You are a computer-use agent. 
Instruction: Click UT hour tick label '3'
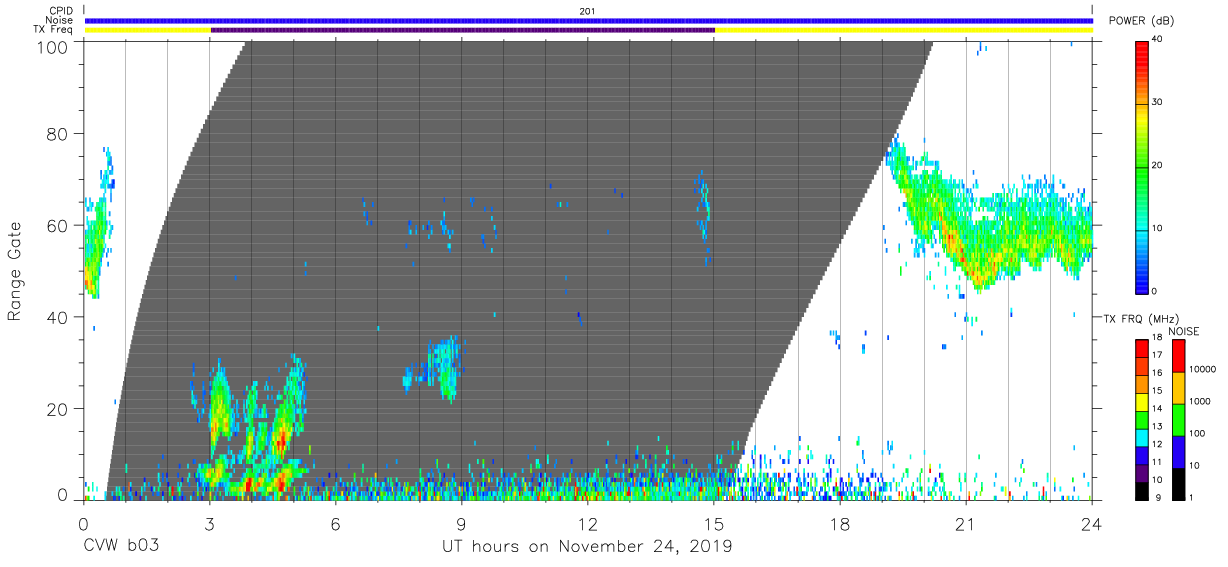point(209,524)
